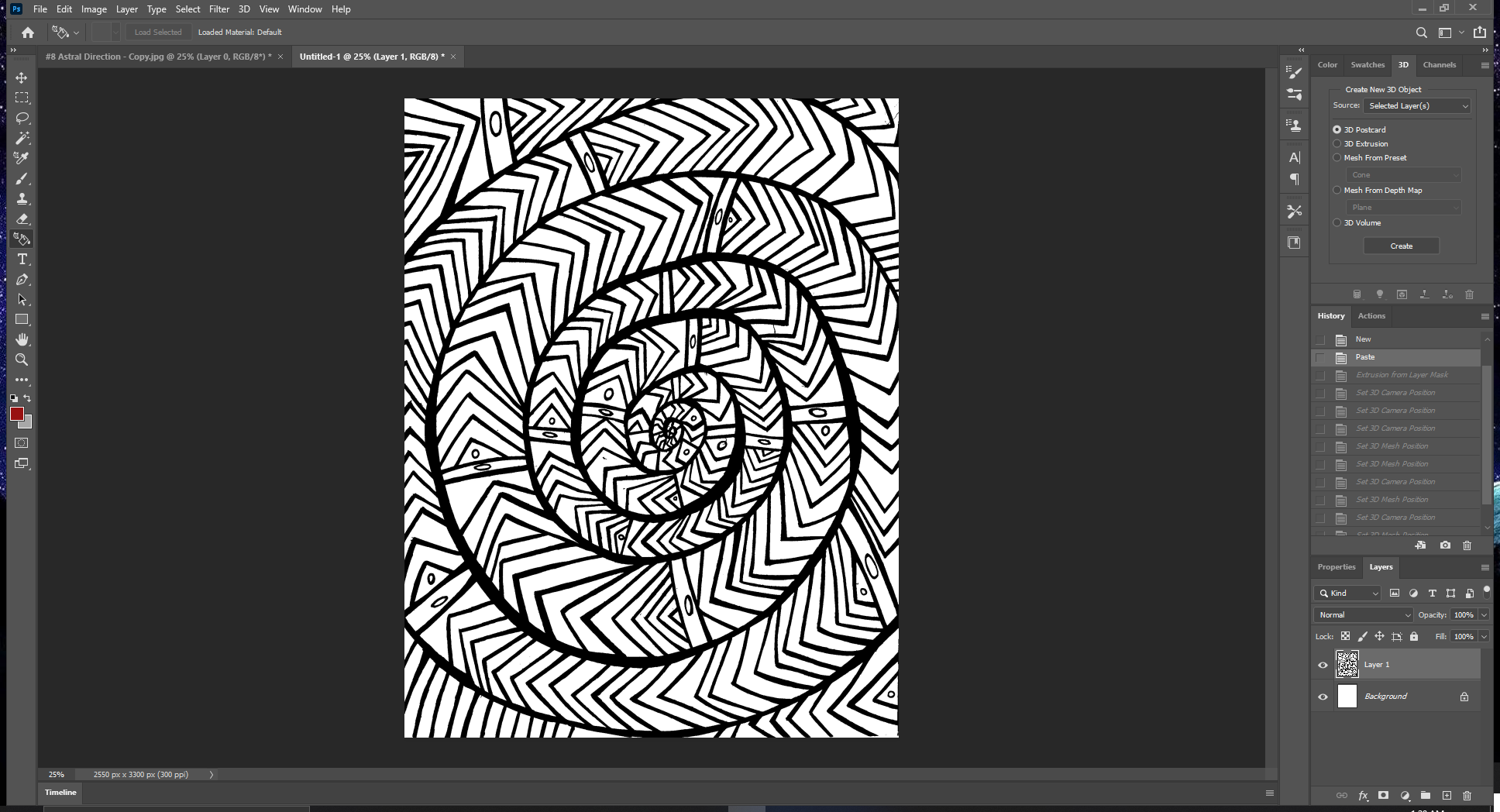Swap foreground and background colors icon

[27, 398]
